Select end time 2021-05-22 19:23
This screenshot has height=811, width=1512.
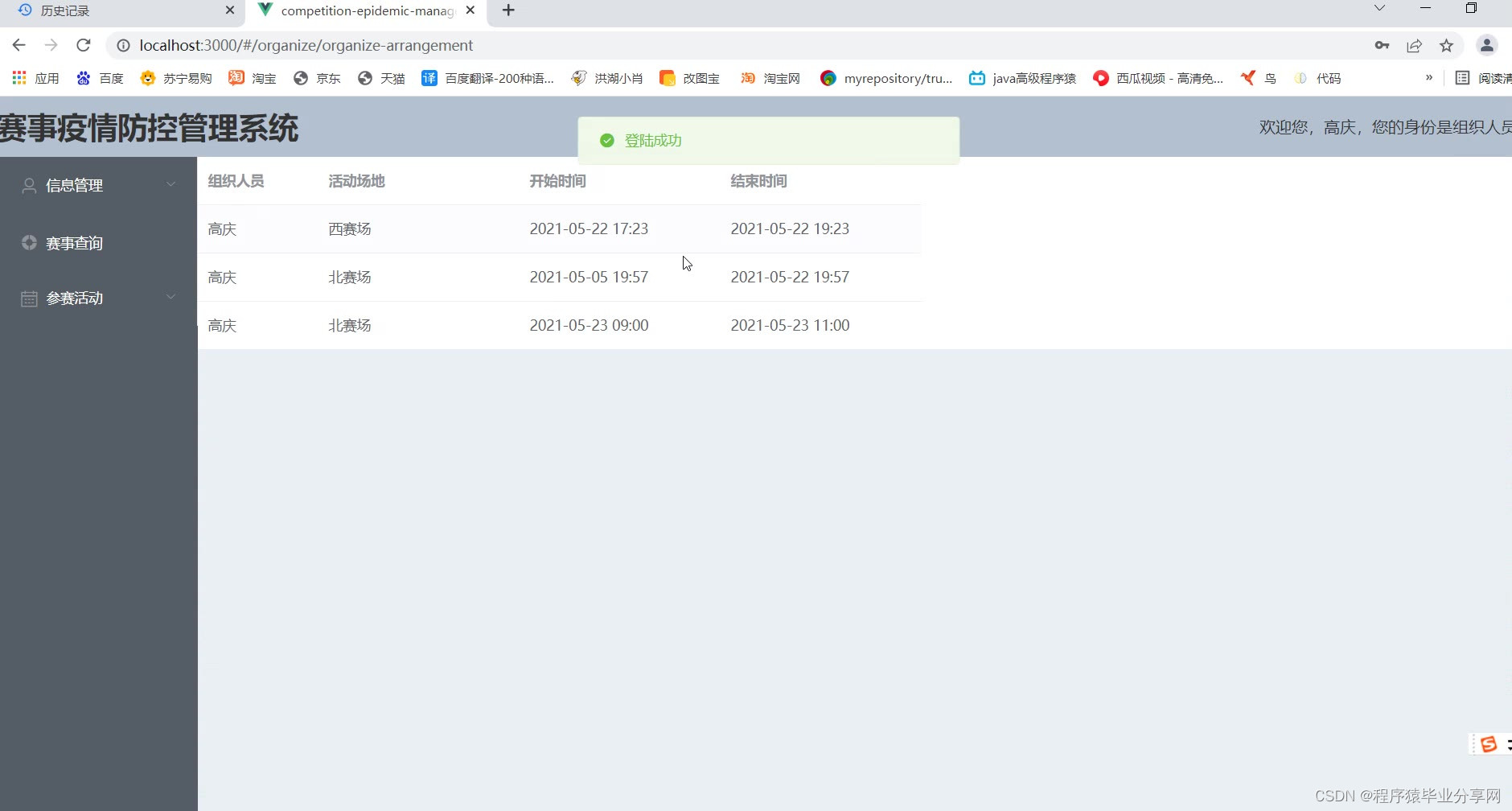790,228
